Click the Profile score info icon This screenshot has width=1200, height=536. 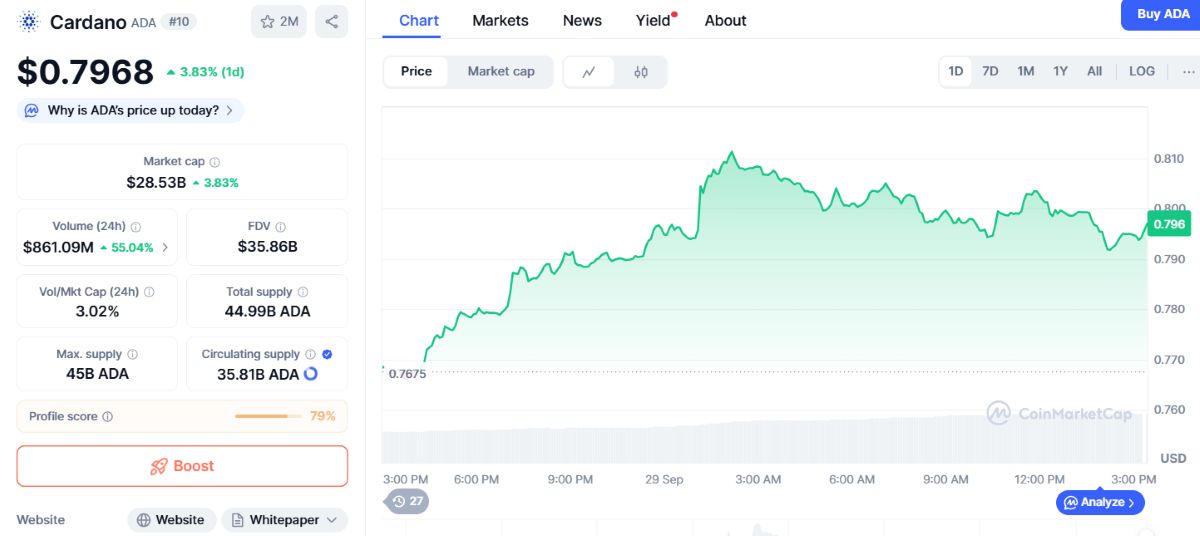click(x=108, y=417)
